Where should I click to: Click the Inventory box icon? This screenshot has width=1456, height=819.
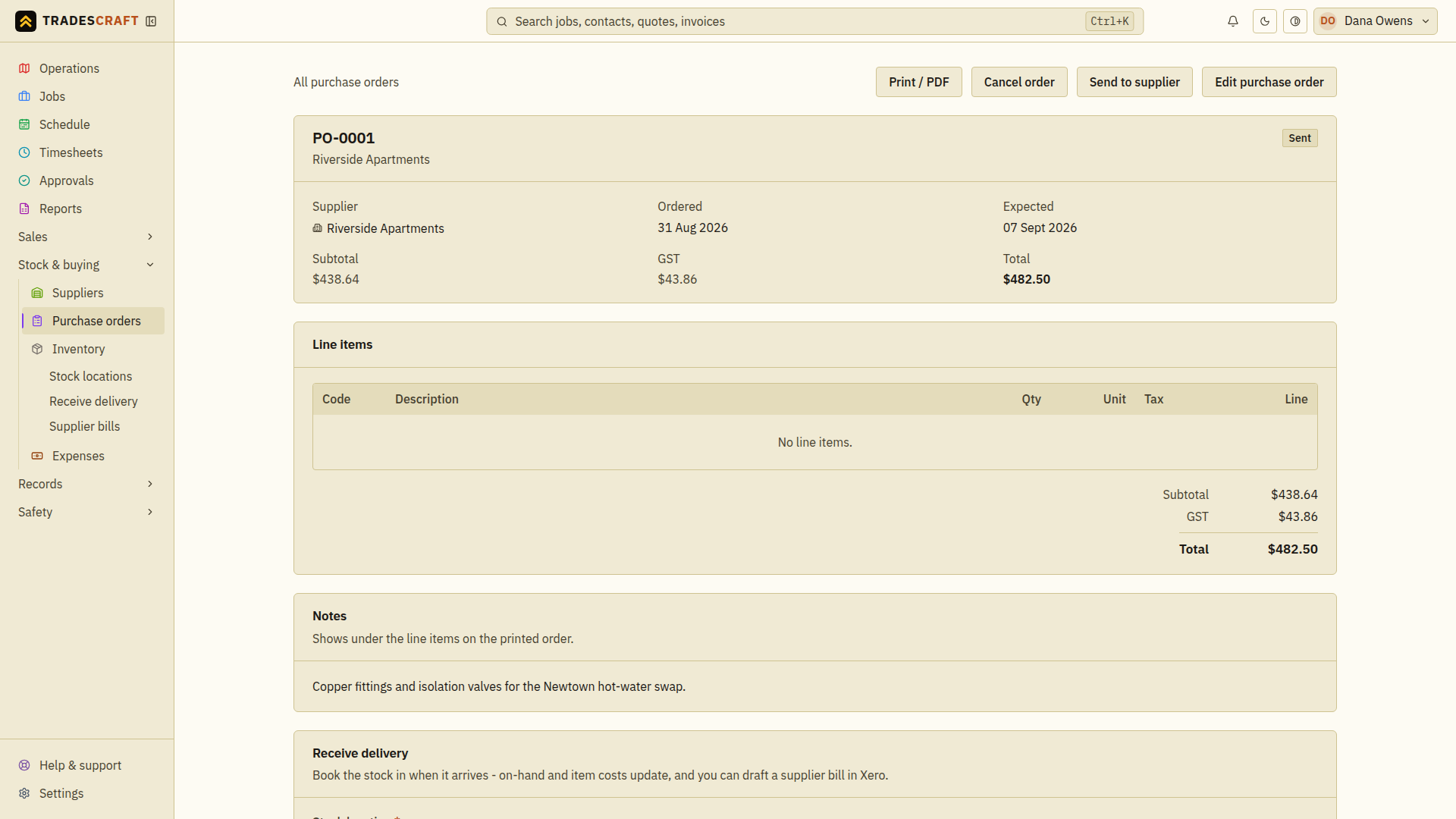tap(37, 349)
